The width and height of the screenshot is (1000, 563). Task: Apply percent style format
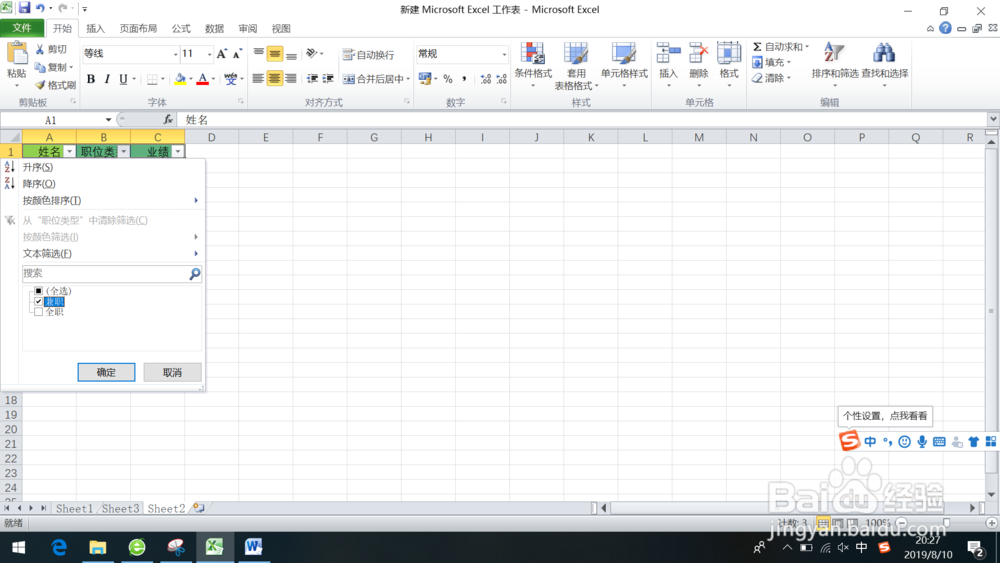click(x=448, y=79)
